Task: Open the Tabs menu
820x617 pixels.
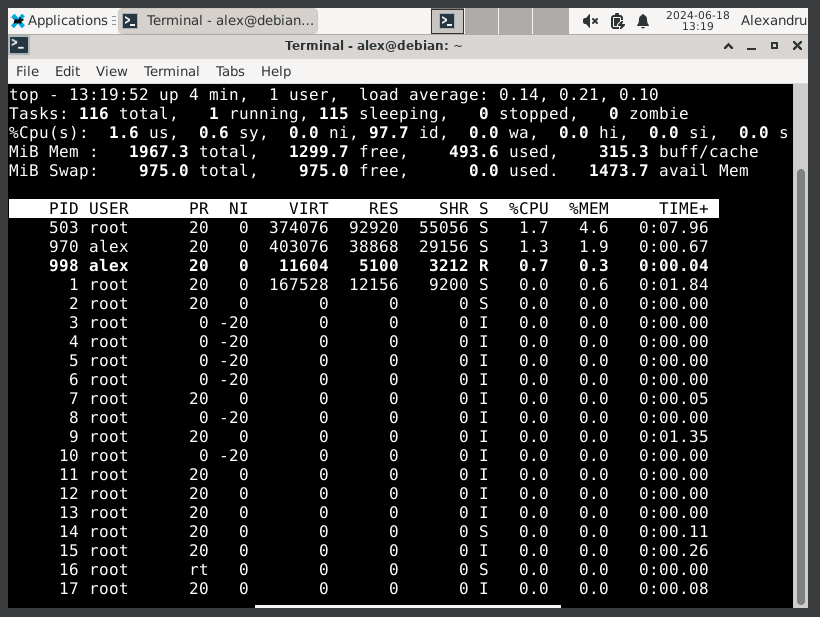Action: [230, 71]
